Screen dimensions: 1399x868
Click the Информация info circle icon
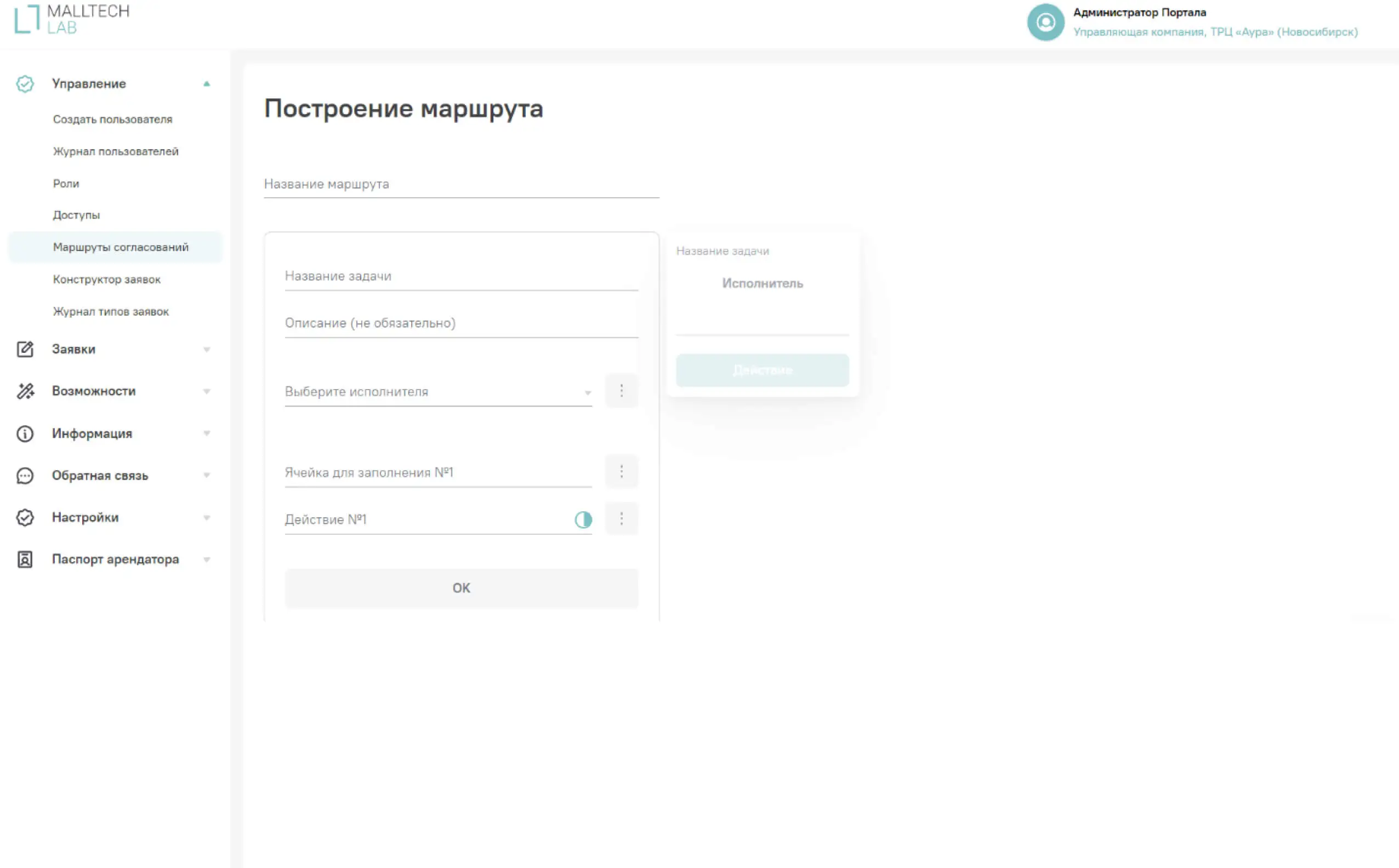click(x=25, y=433)
